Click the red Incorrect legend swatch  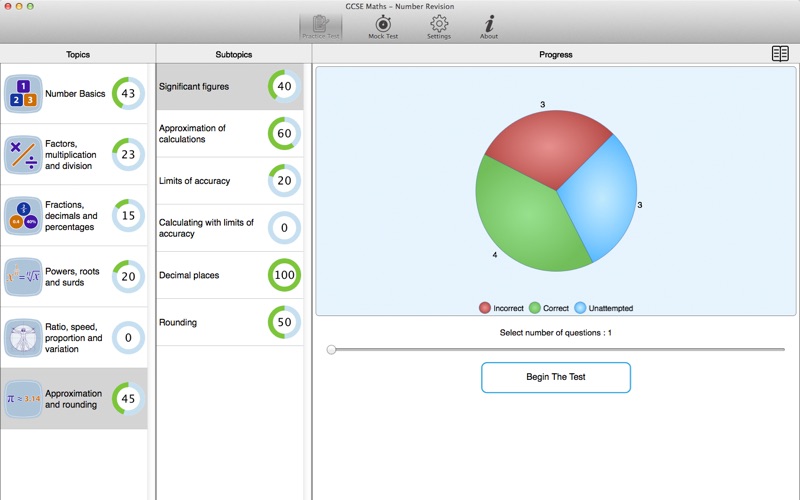coord(485,308)
